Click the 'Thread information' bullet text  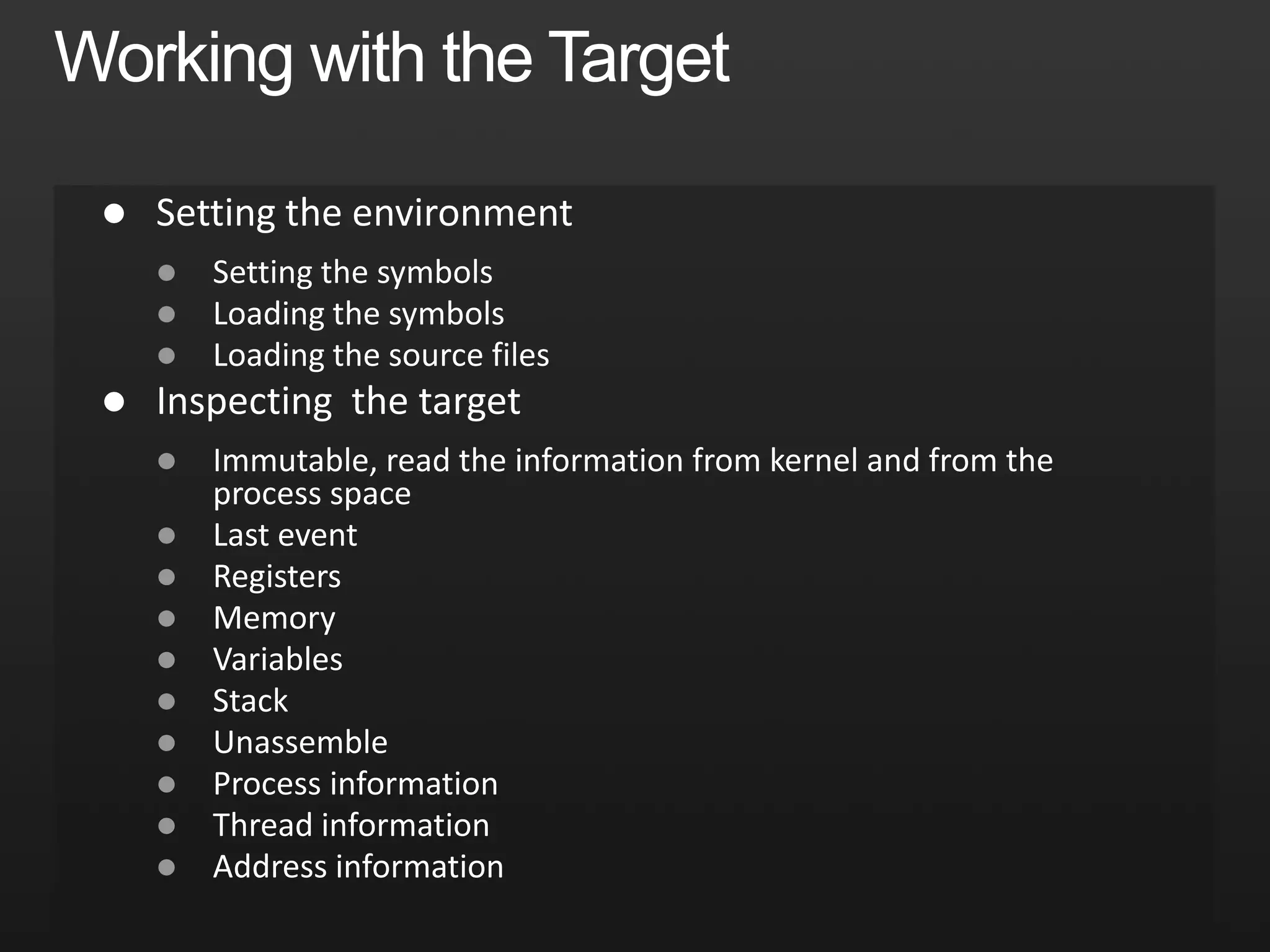351,826
